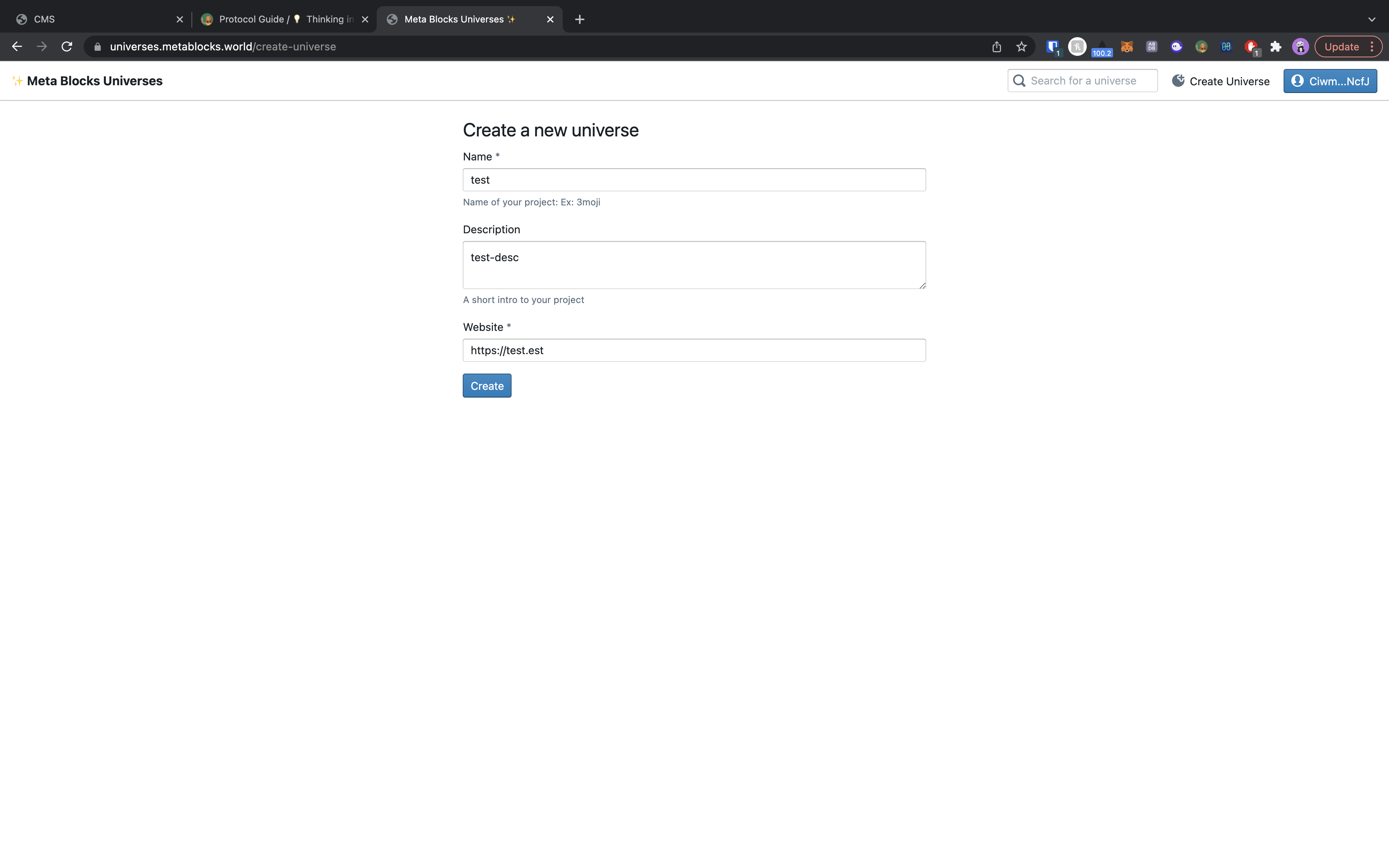Reload the current page
This screenshot has height=868, width=1389.
(x=67, y=46)
